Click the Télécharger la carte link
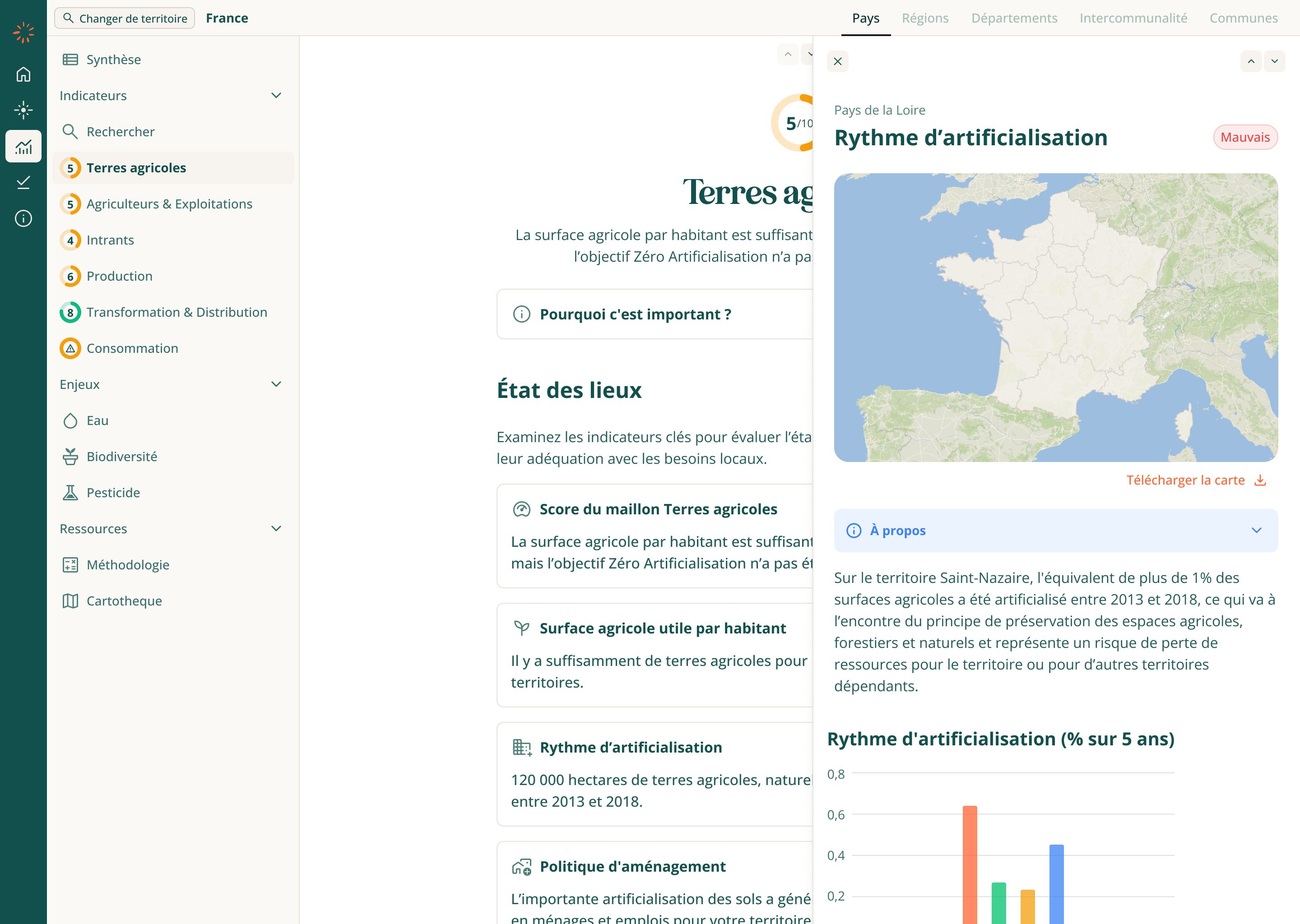 (x=1185, y=480)
